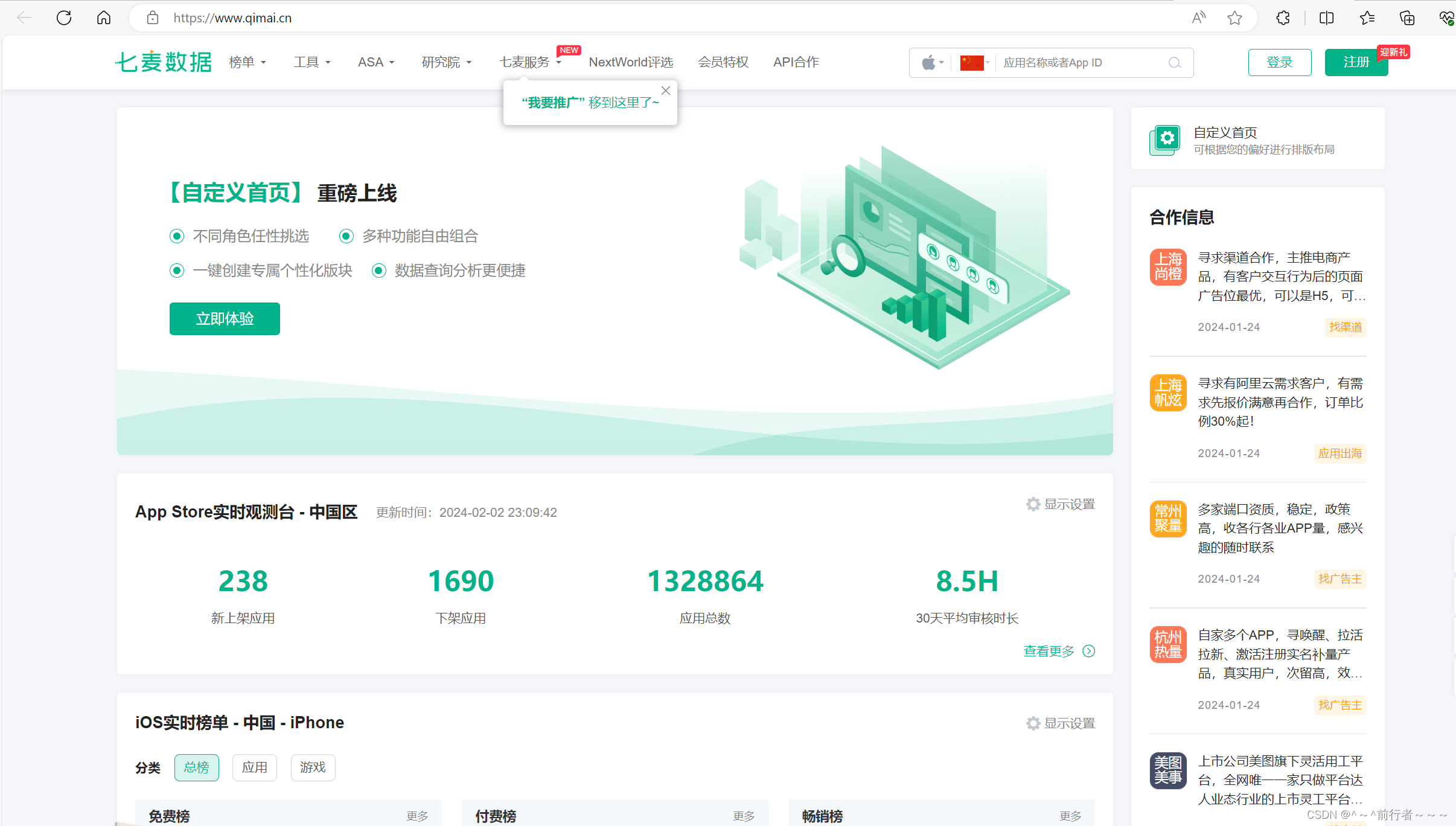The image size is (1456, 826).
Task: View site info via the lock icon
Action: (x=153, y=18)
